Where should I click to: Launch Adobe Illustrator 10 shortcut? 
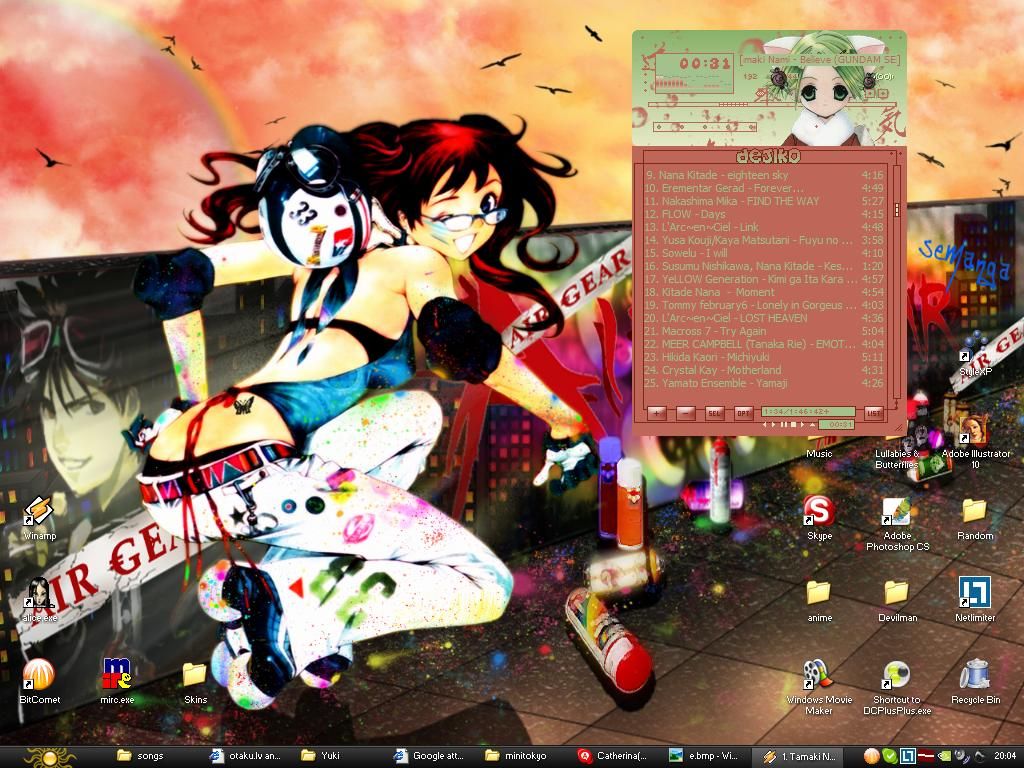[x=975, y=441]
